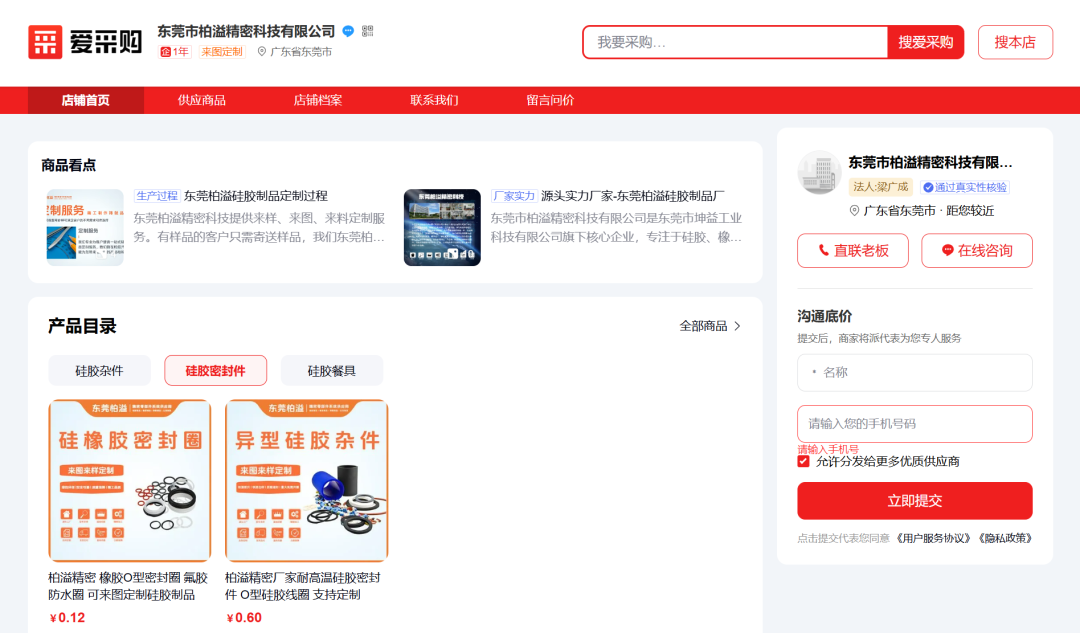The image size is (1080, 633).
Task: Open the 生产过程 article thumbnail
Action: (x=85, y=227)
